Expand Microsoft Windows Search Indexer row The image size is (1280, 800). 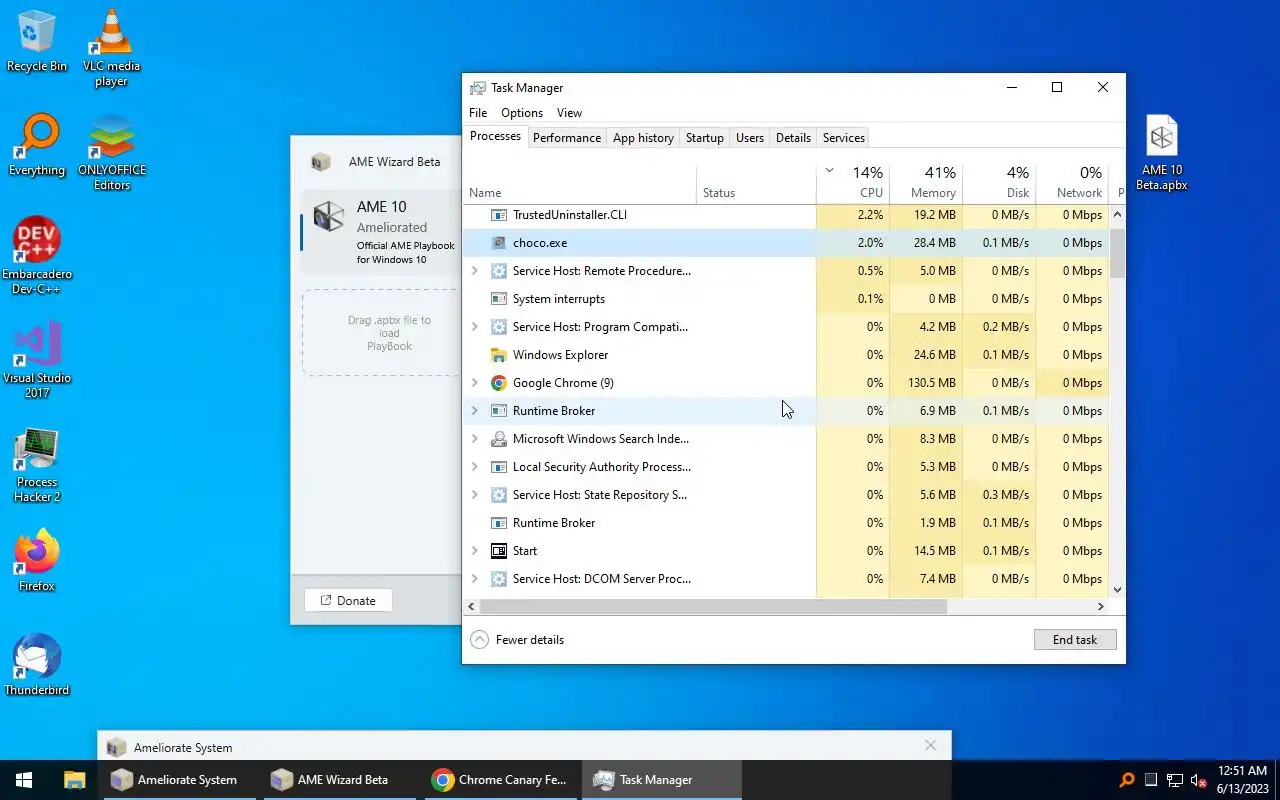pos(475,439)
